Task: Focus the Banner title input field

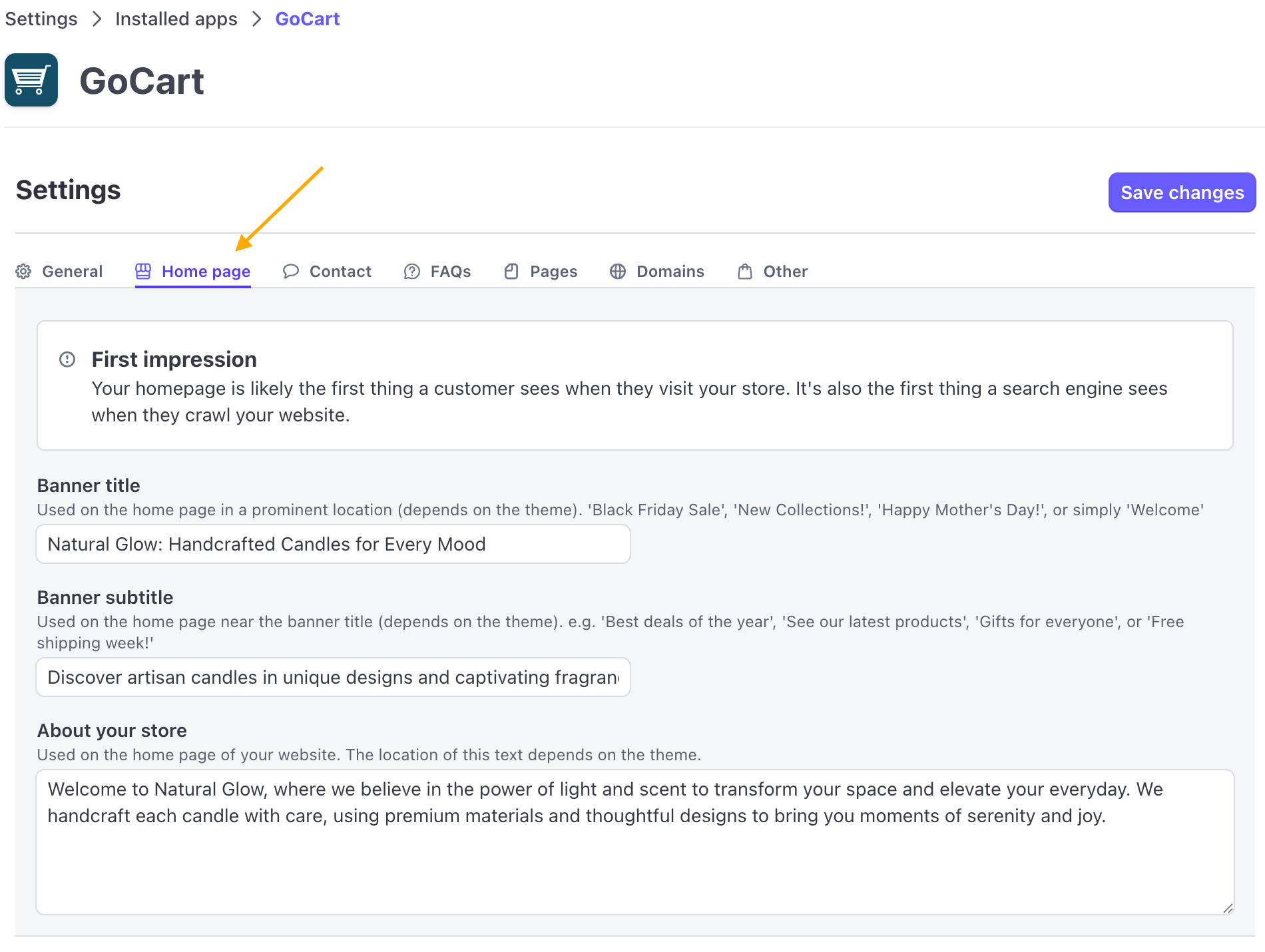Action: tap(333, 544)
